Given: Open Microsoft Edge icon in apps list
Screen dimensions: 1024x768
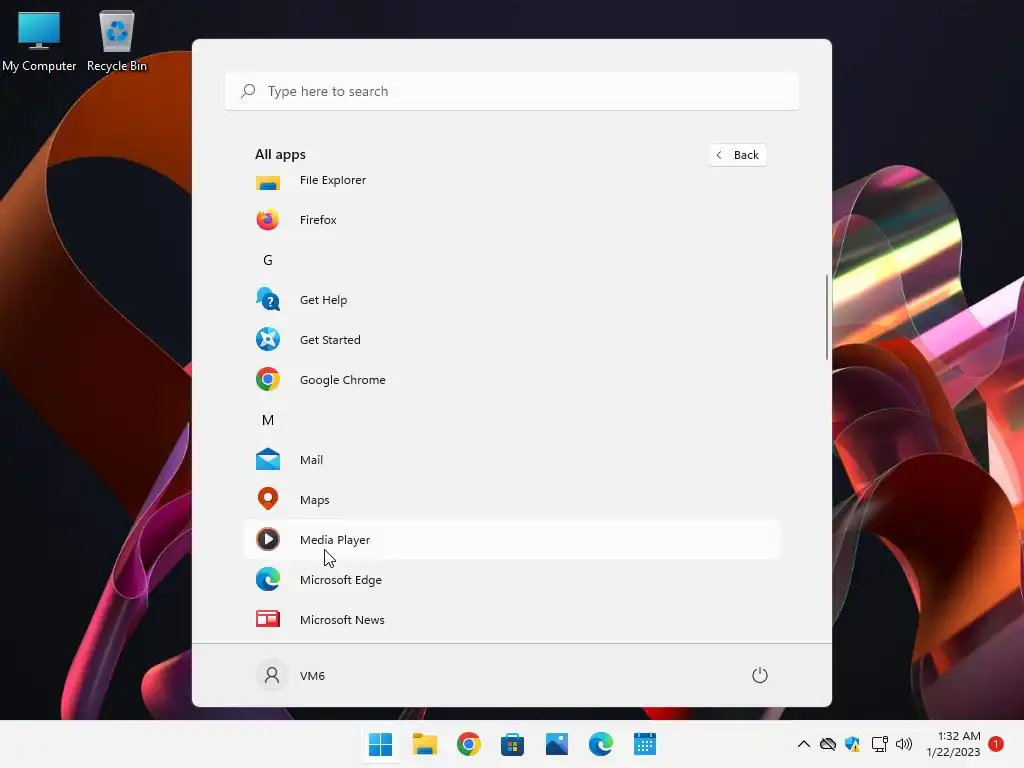Looking at the screenshot, I should 268,579.
